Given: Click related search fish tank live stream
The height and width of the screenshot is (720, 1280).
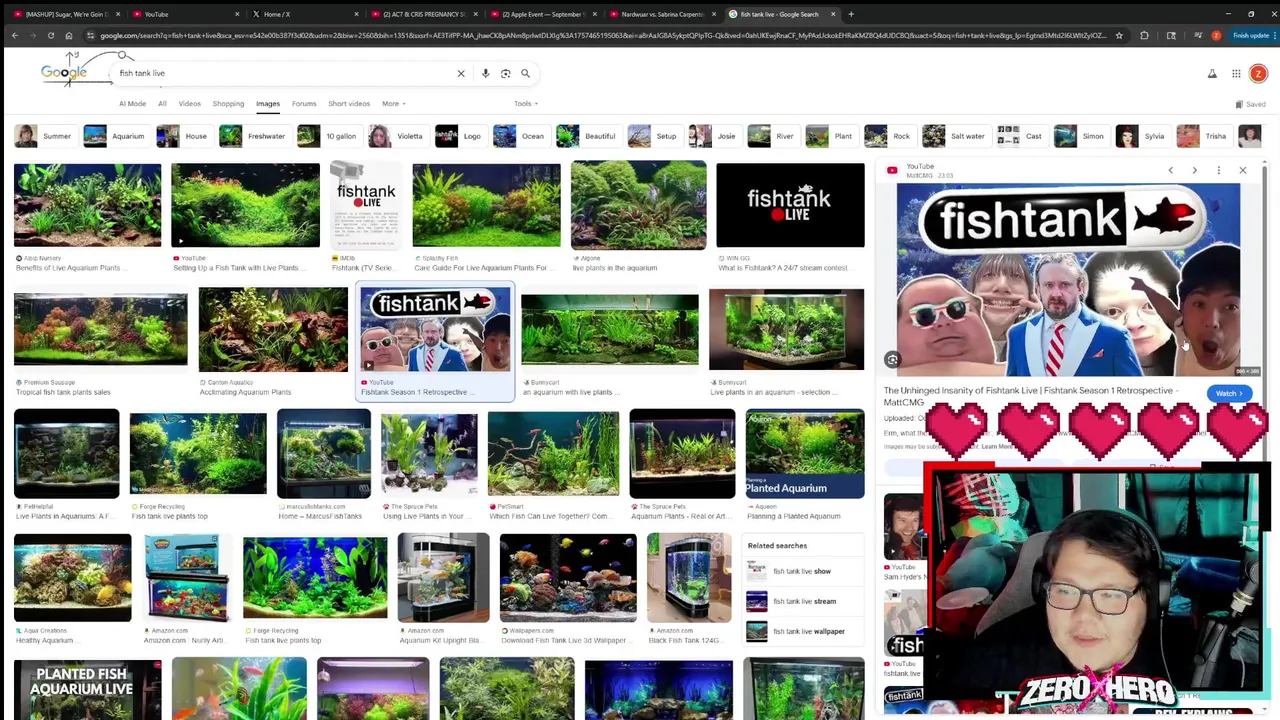Looking at the screenshot, I should [x=805, y=601].
